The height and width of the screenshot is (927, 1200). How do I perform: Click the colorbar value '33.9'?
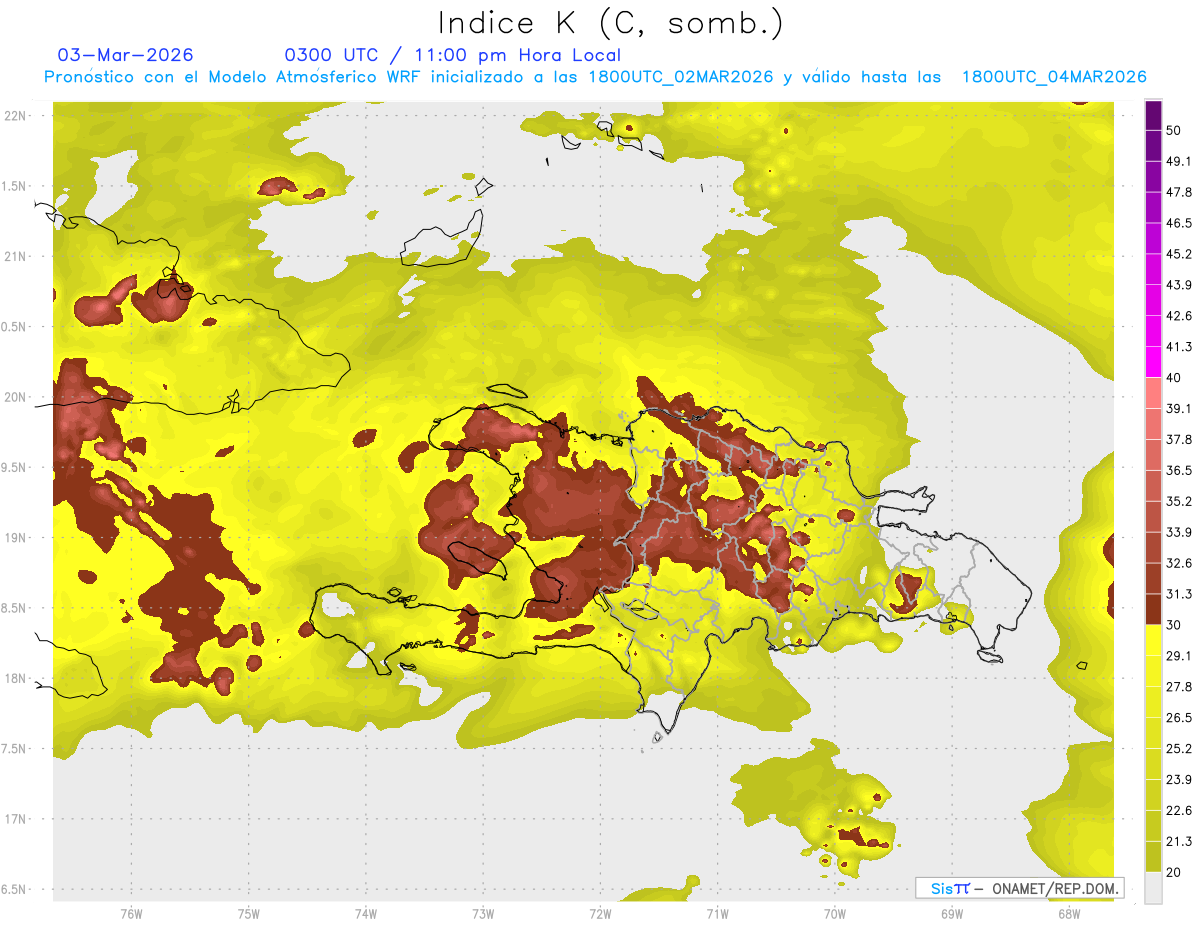pos(1178,532)
